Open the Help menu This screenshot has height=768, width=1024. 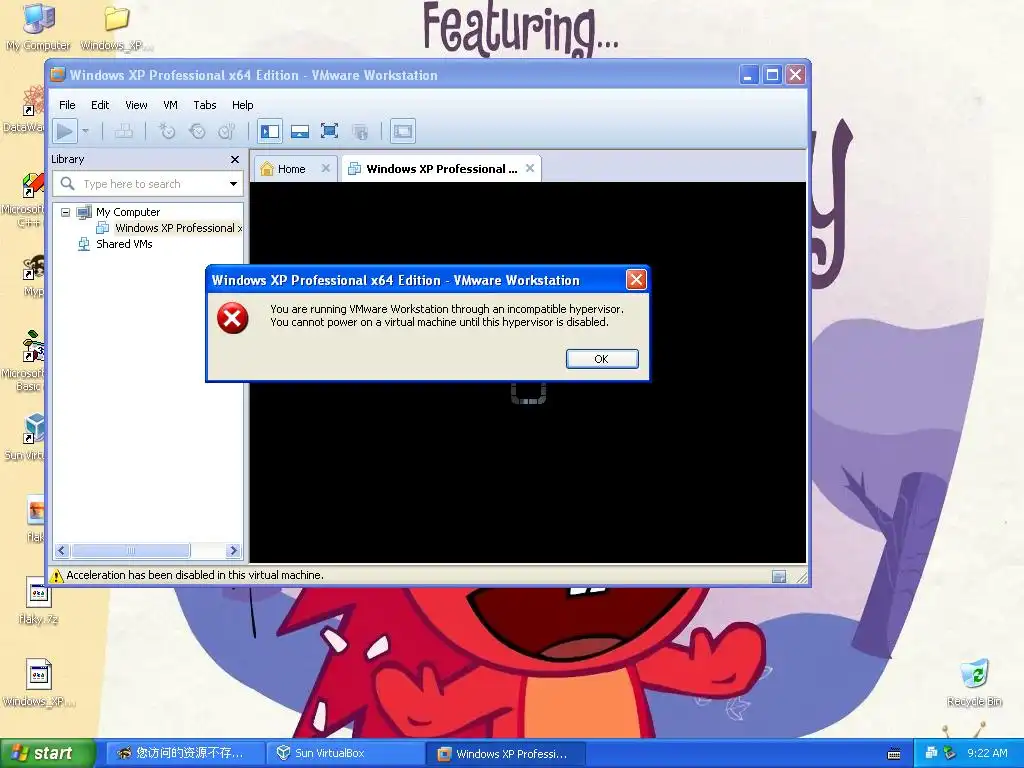(x=242, y=105)
